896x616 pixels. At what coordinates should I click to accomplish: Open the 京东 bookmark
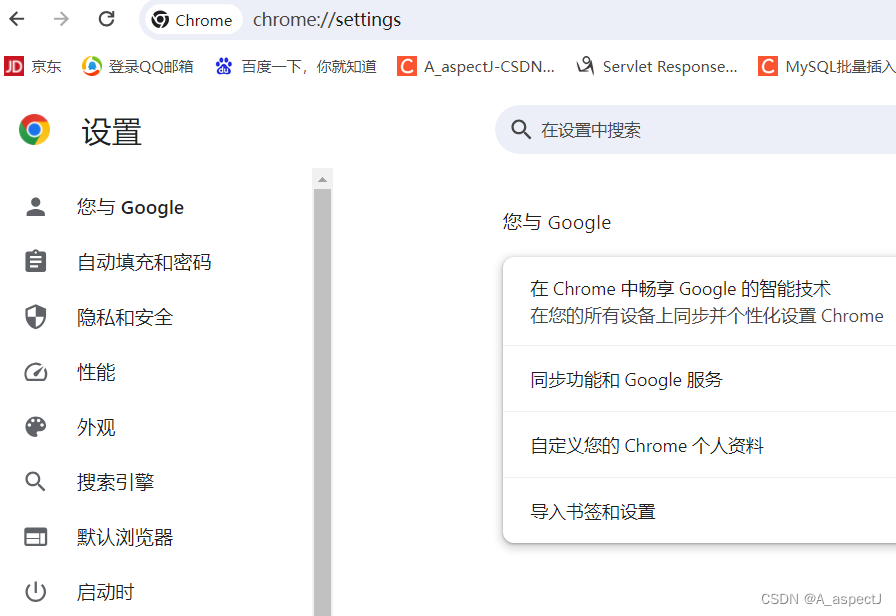click(33, 67)
